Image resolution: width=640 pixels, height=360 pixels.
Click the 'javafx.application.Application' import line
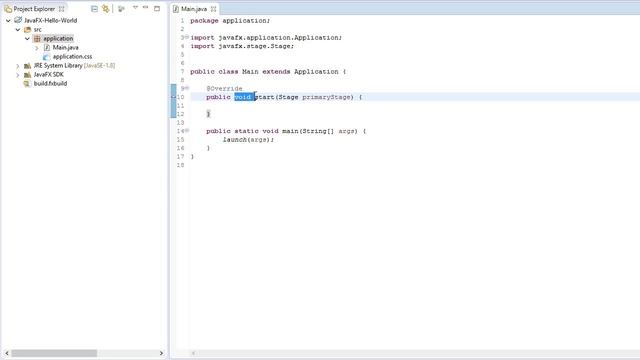266,38
